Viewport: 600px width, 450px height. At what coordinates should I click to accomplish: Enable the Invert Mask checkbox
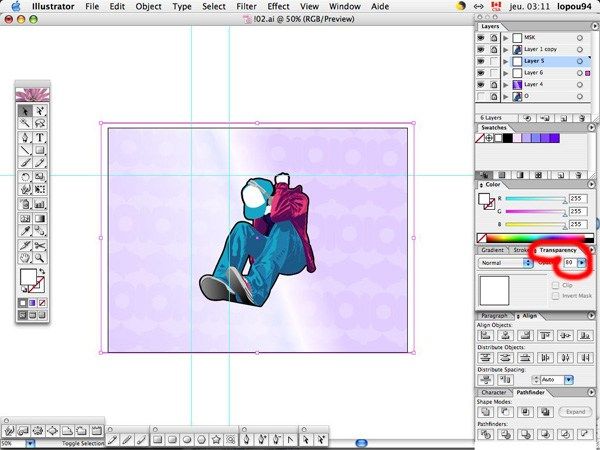556,296
